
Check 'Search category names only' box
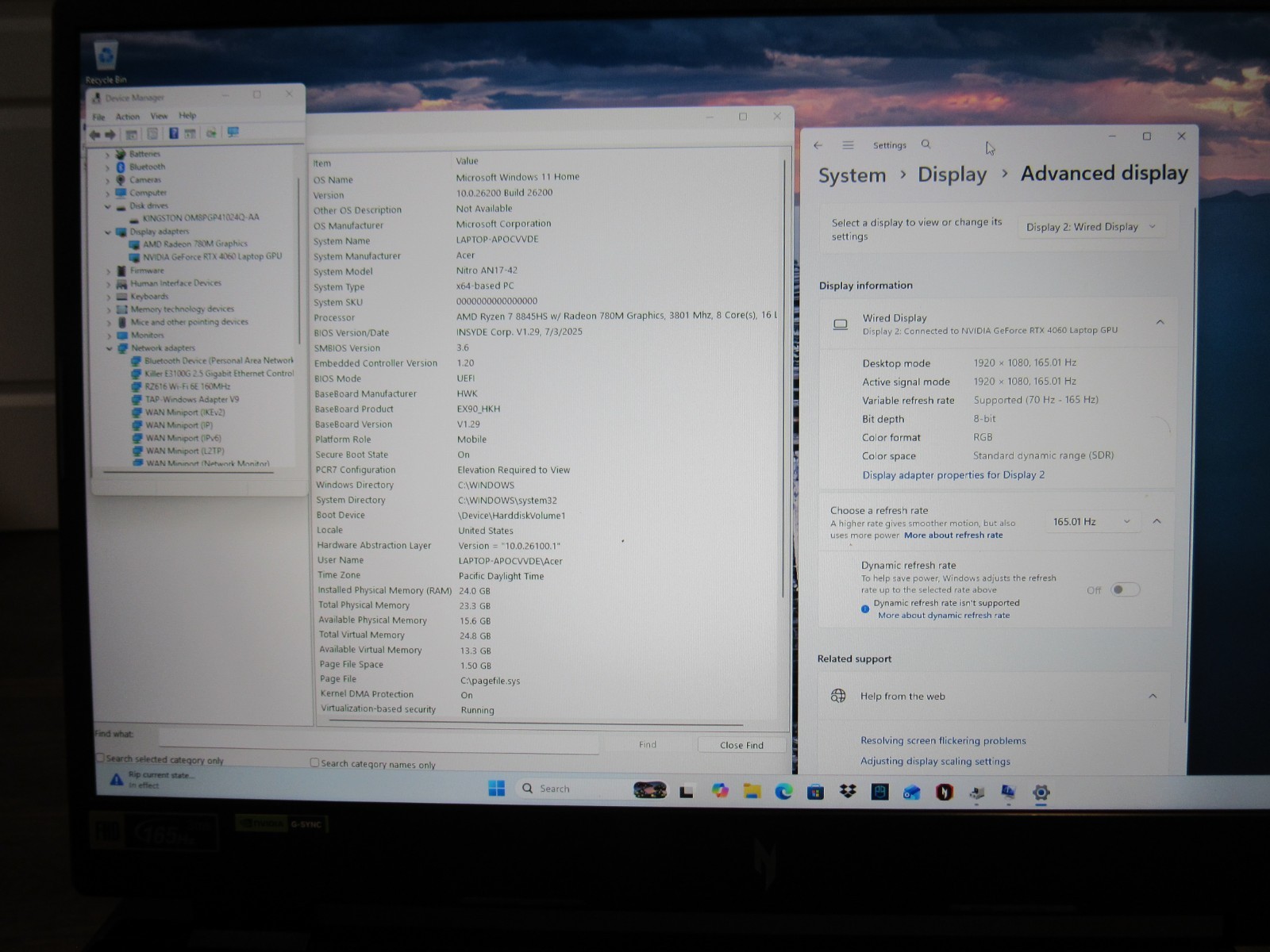[314, 762]
